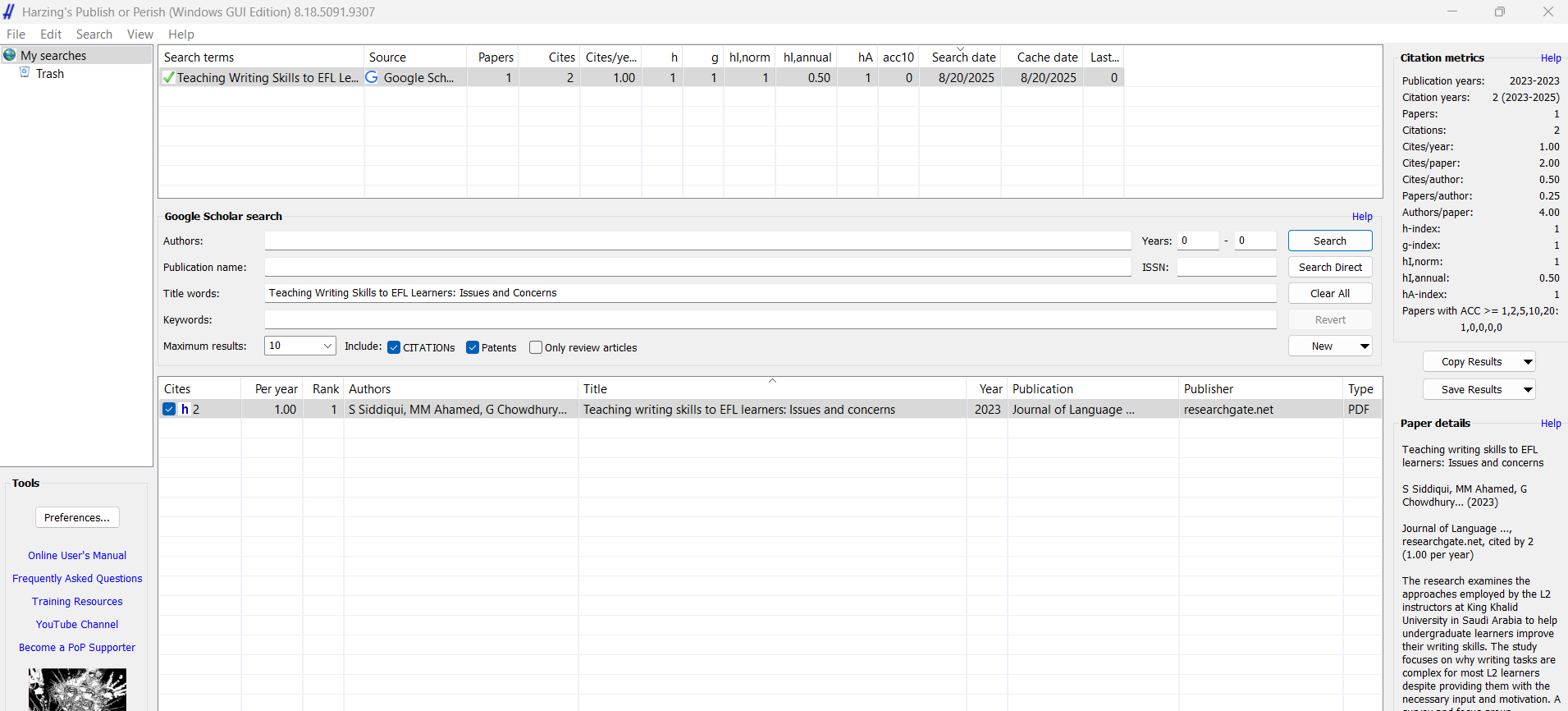Image resolution: width=1568 pixels, height=711 pixels.
Task: Click the h-index marker icon in results row
Action: (185, 410)
